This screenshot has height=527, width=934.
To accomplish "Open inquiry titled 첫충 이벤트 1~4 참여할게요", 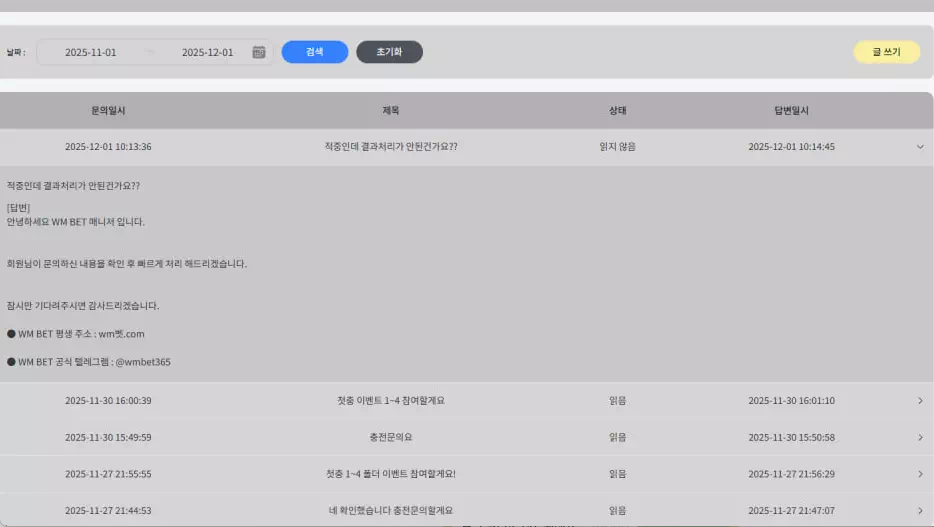I will coord(391,401).
